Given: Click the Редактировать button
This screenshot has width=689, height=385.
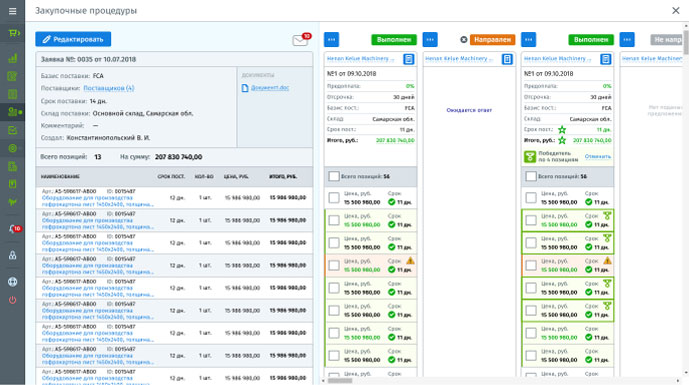Looking at the screenshot, I should coord(73,39).
